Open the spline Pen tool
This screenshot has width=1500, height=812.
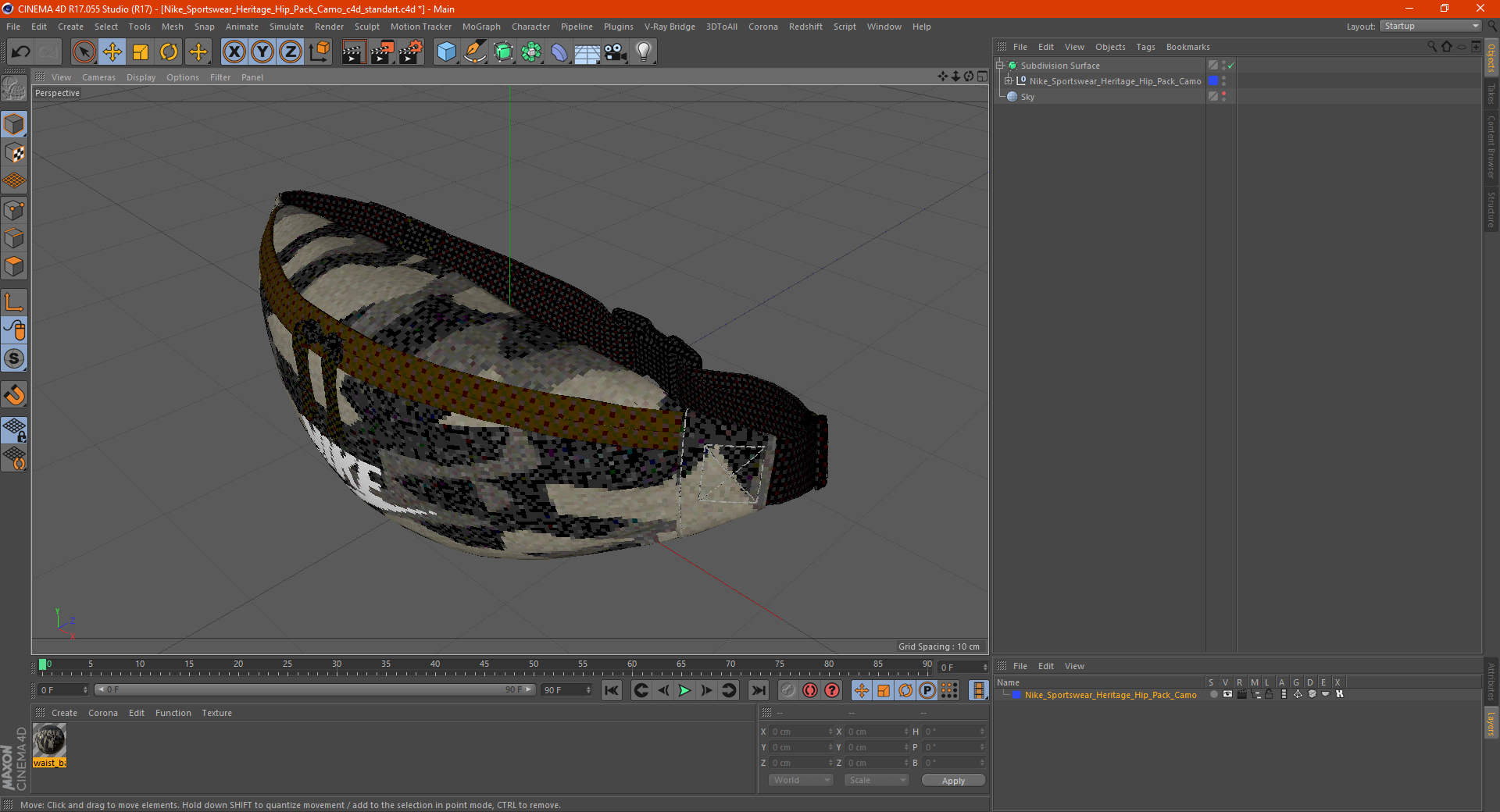475,52
